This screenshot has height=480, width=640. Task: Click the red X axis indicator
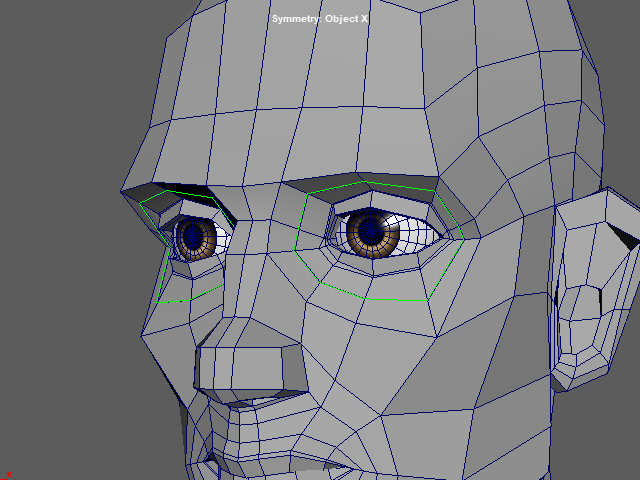(x=8, y=473)
